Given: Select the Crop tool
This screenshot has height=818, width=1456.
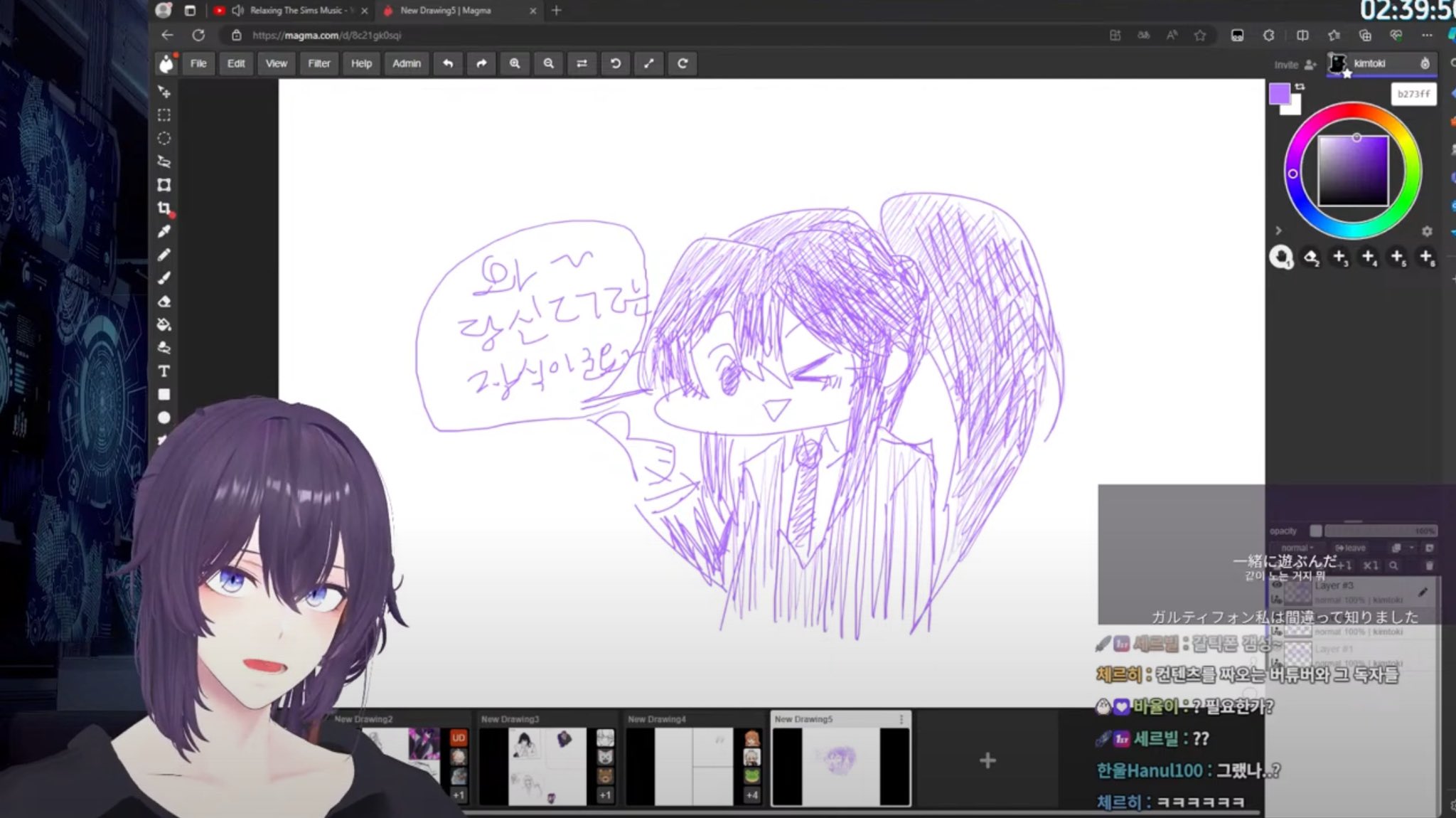Looking at the screenshot, I should (x=164, y=208).
